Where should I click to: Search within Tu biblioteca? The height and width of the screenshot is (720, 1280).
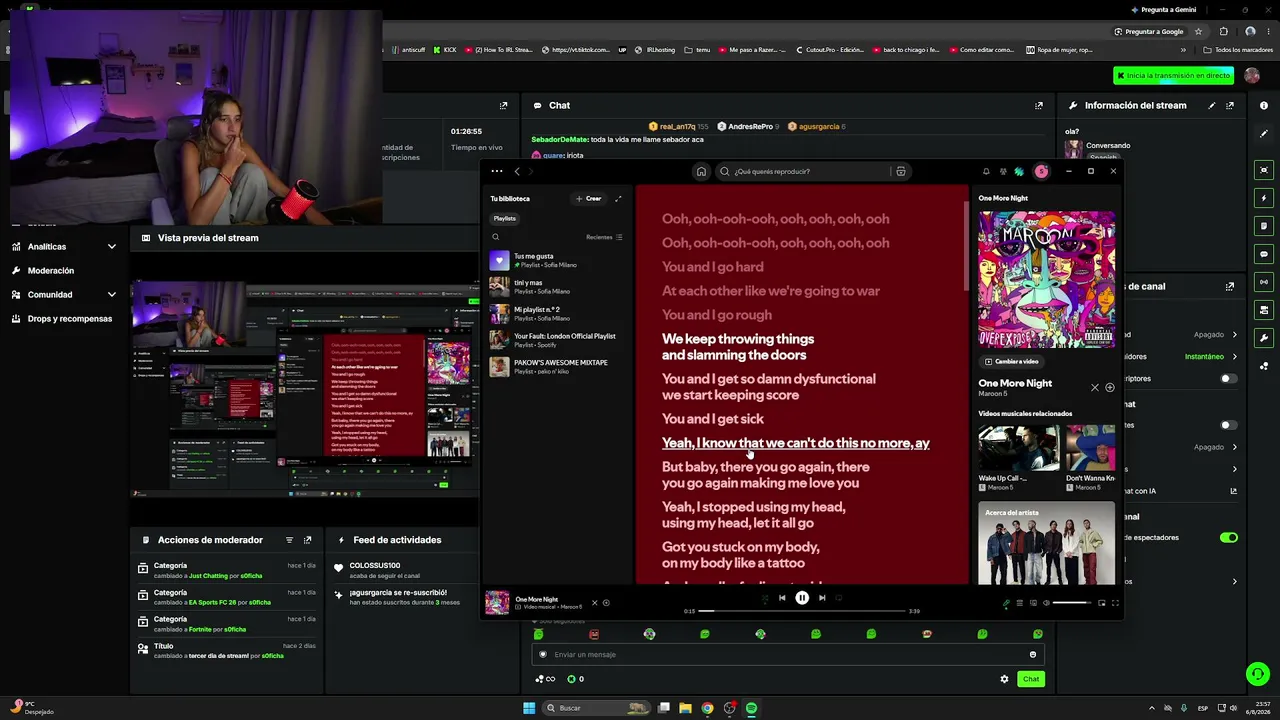495,237
